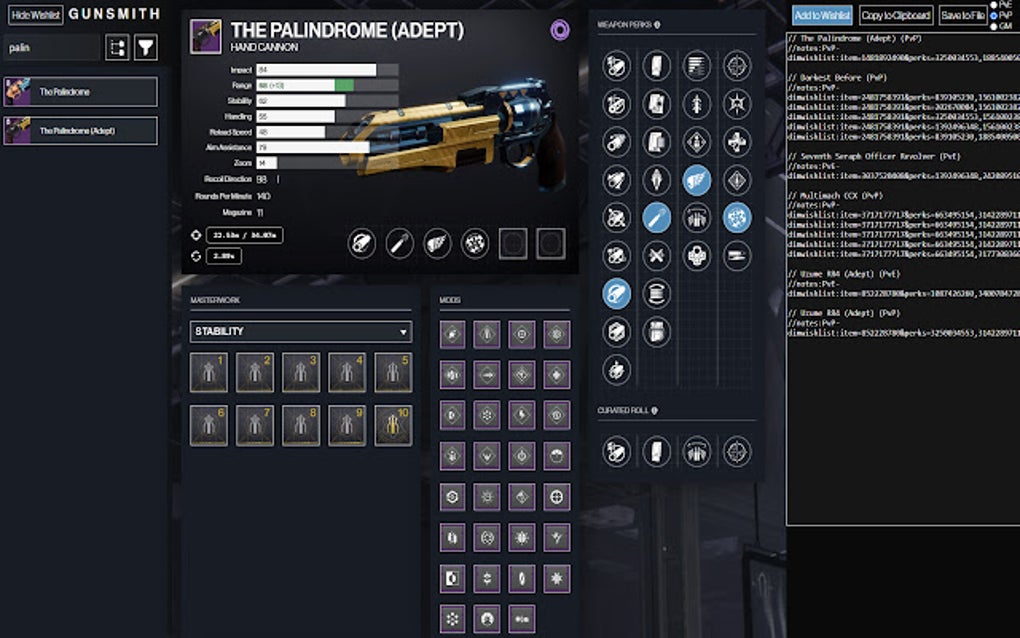
Task: Click the highlighted perk in the first column
Action: click(x=616, y=294)
